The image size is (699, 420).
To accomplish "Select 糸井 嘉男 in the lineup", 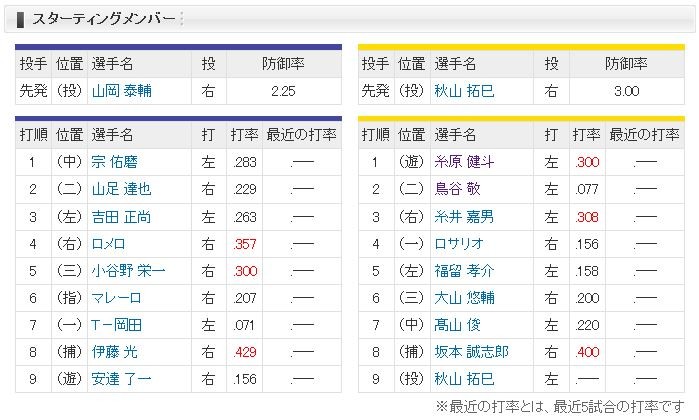I will [x=467, y=215].
